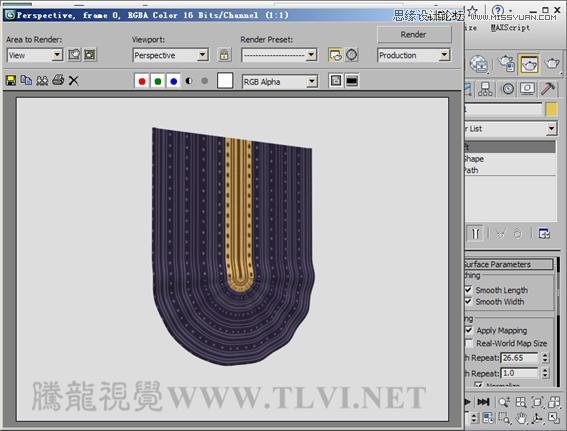The image size is (567, 431).
Task: Enable the red channel
Action: point(142,81)
